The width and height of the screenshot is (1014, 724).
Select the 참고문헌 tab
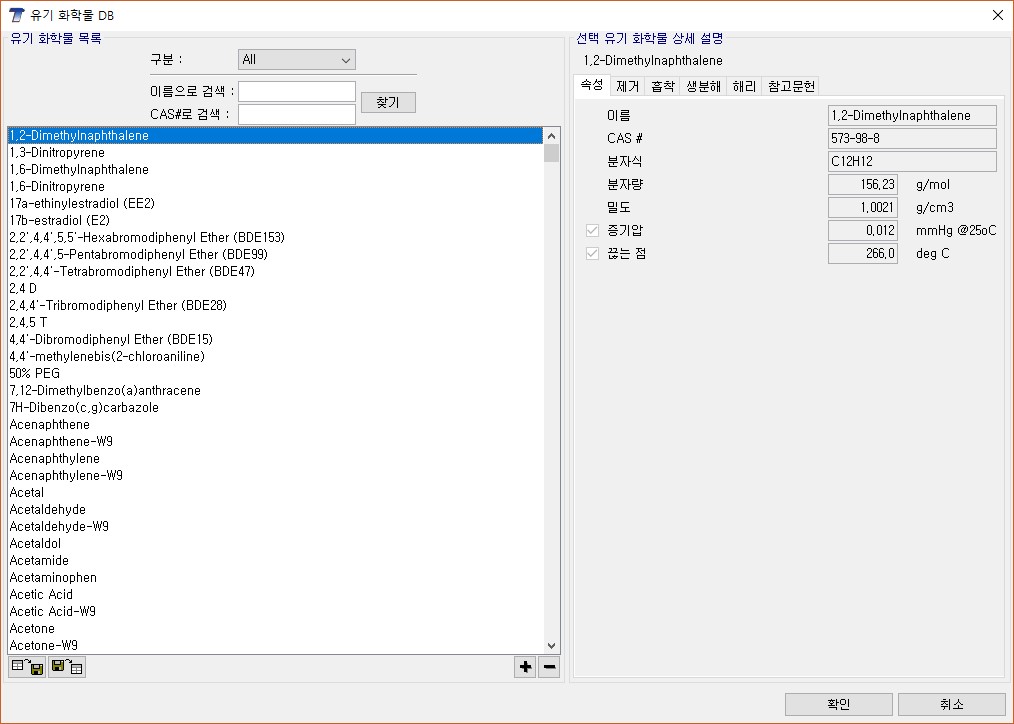coord(791,86)
